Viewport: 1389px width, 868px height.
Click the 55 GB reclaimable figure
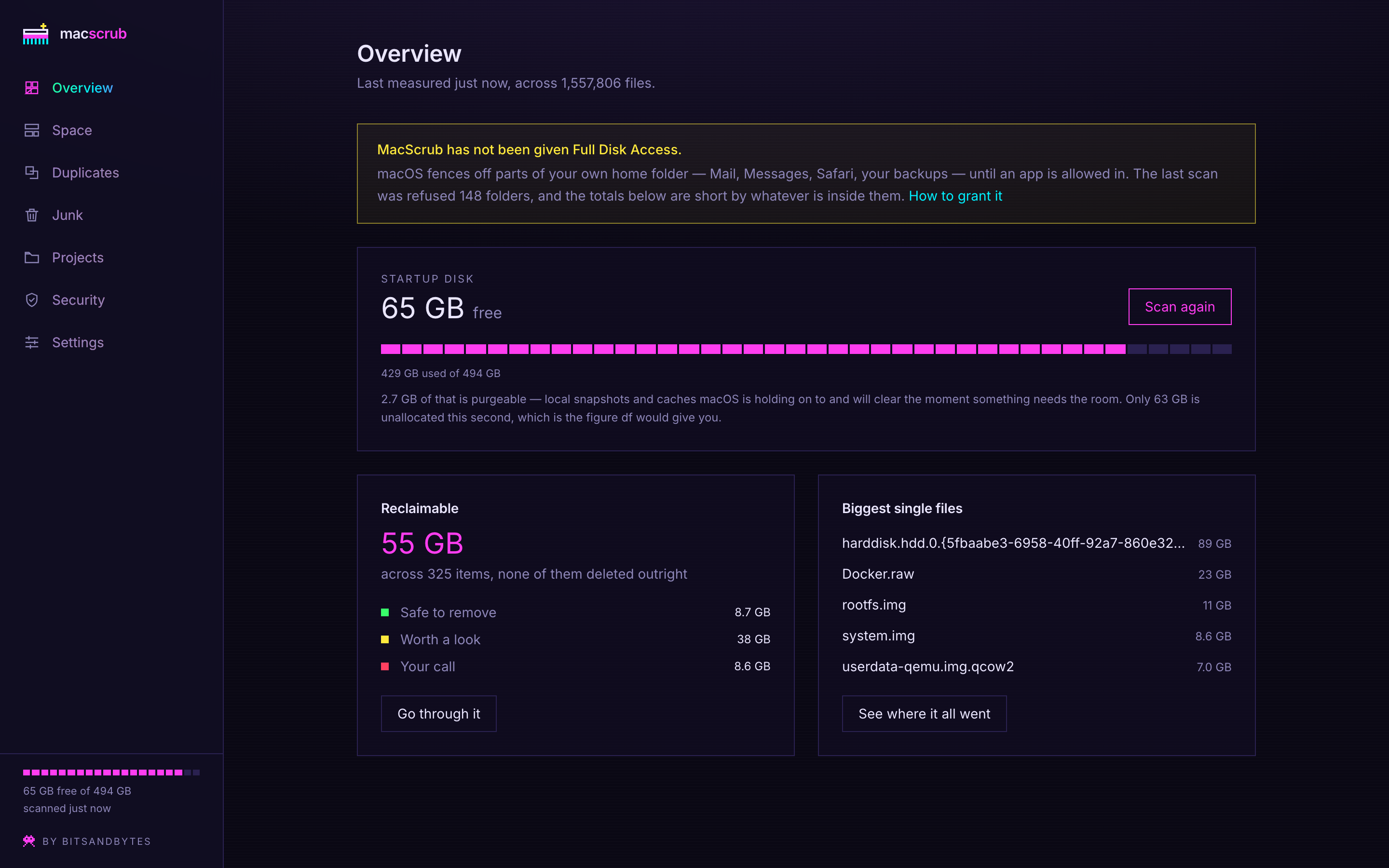pyautogui.click(x=422, y=543)
